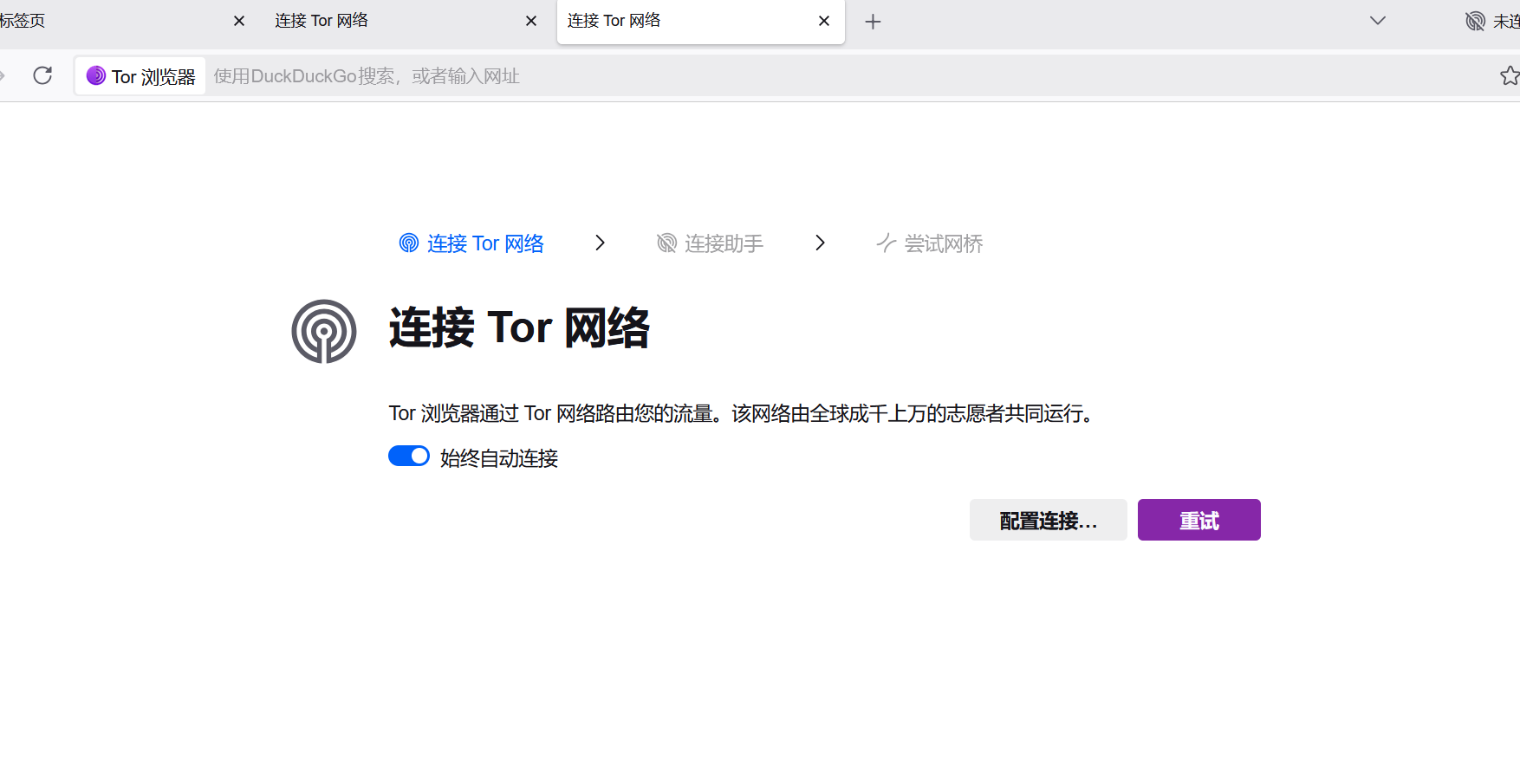Click the large Tor onion logo
Image resolution: width=1520 pixels, height=784 pixels.
point(324,332)
